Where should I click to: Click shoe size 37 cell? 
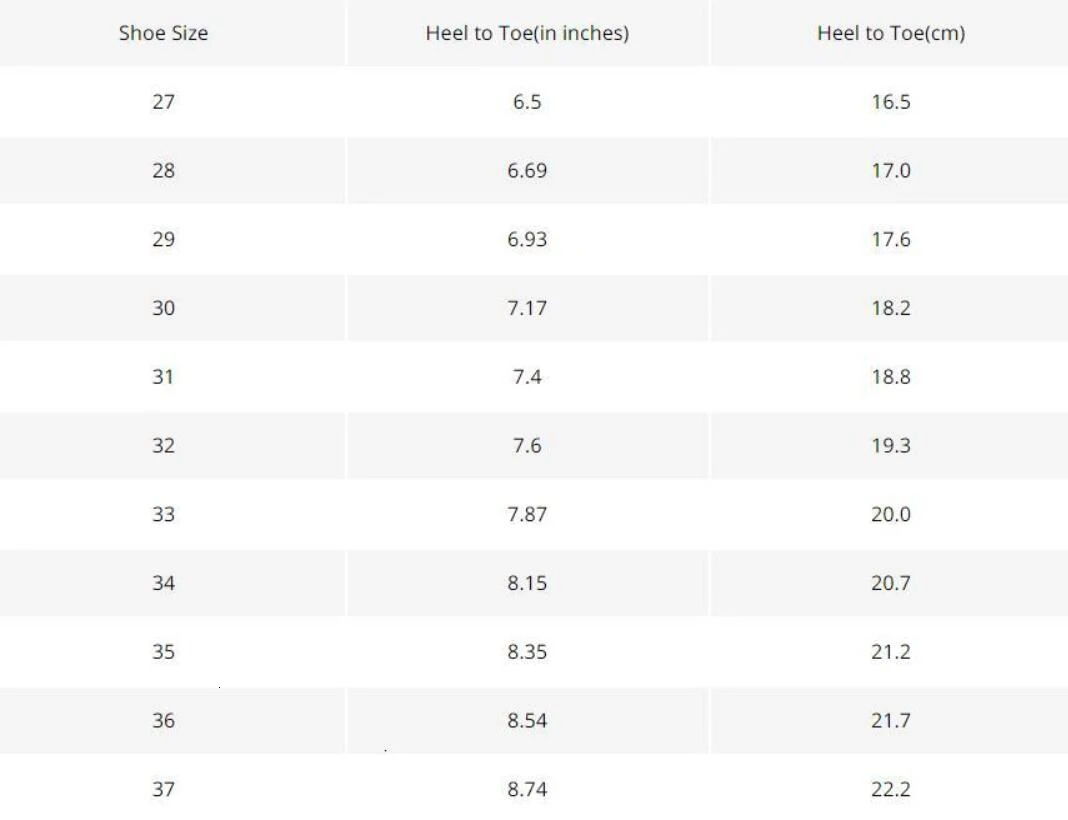163,789
